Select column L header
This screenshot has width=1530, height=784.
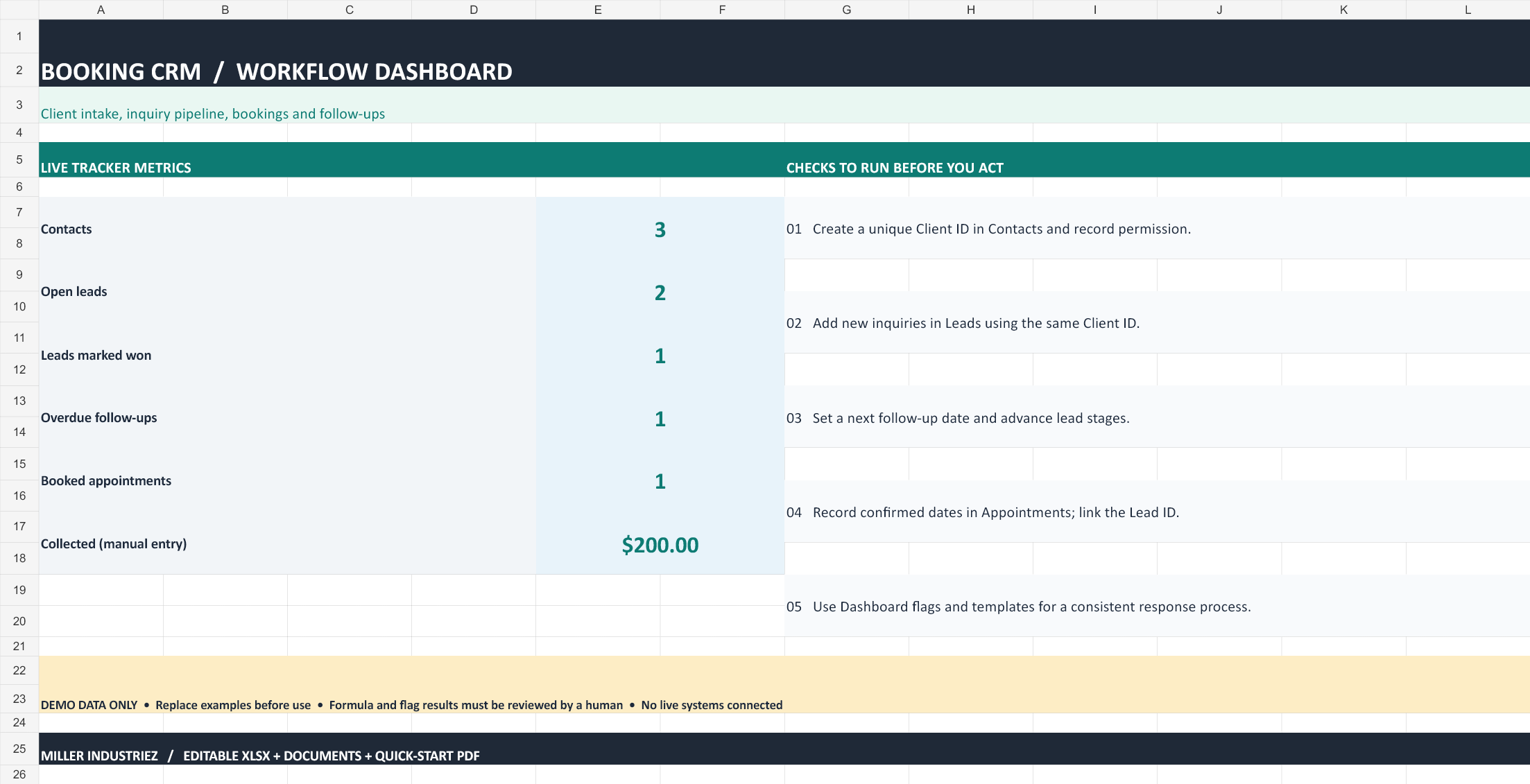[1468, 10]
